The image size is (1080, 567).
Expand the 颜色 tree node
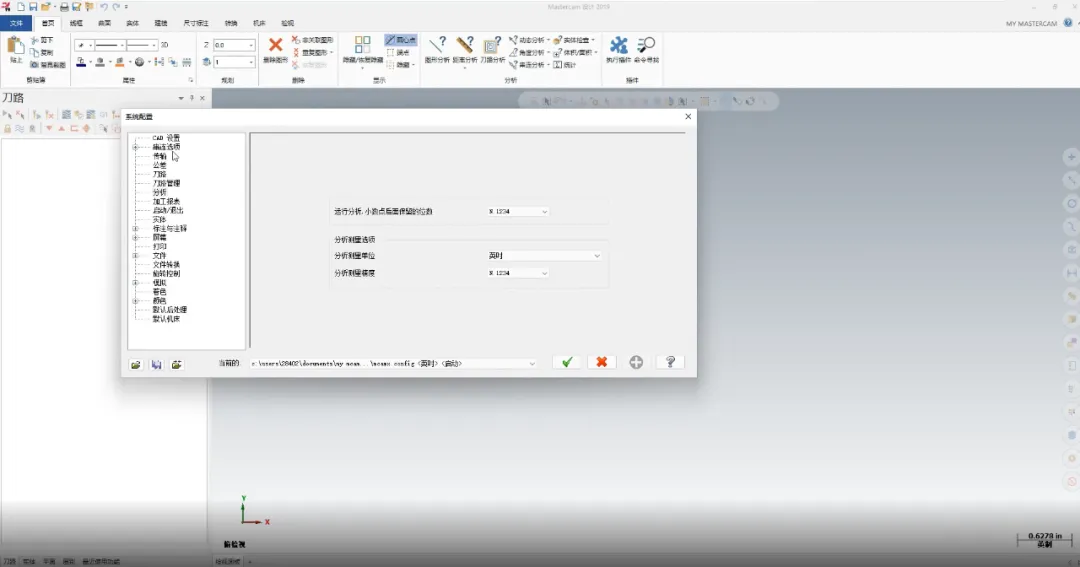(135, 300)
